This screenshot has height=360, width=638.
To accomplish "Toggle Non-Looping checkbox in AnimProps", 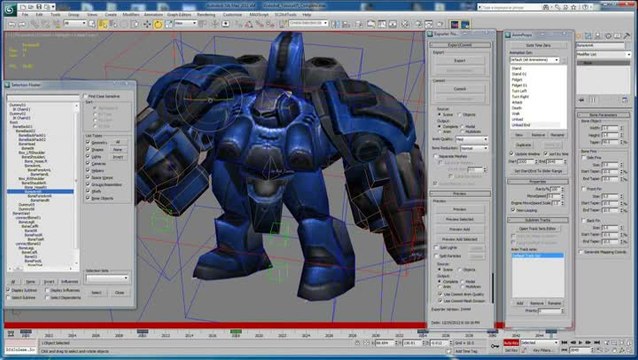I will pos(513,210).
